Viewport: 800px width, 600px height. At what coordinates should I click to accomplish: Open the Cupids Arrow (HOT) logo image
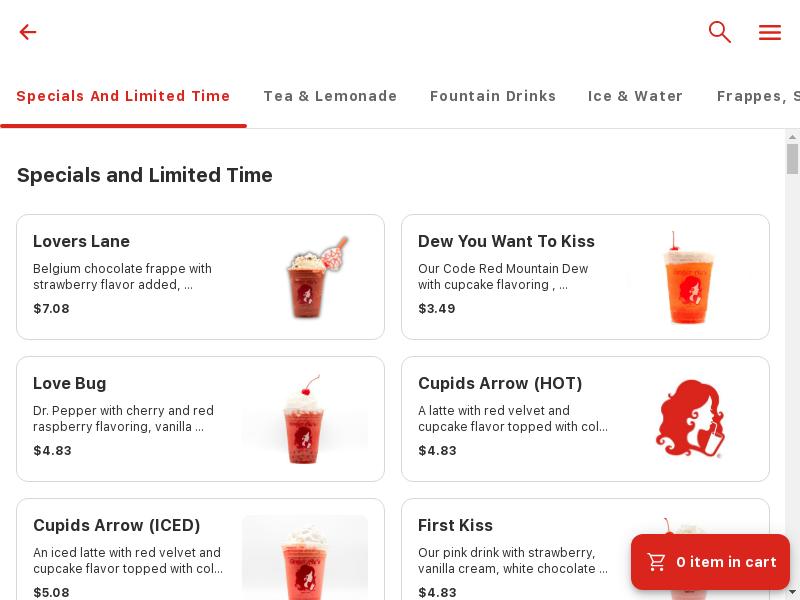(x=690, y=418)
